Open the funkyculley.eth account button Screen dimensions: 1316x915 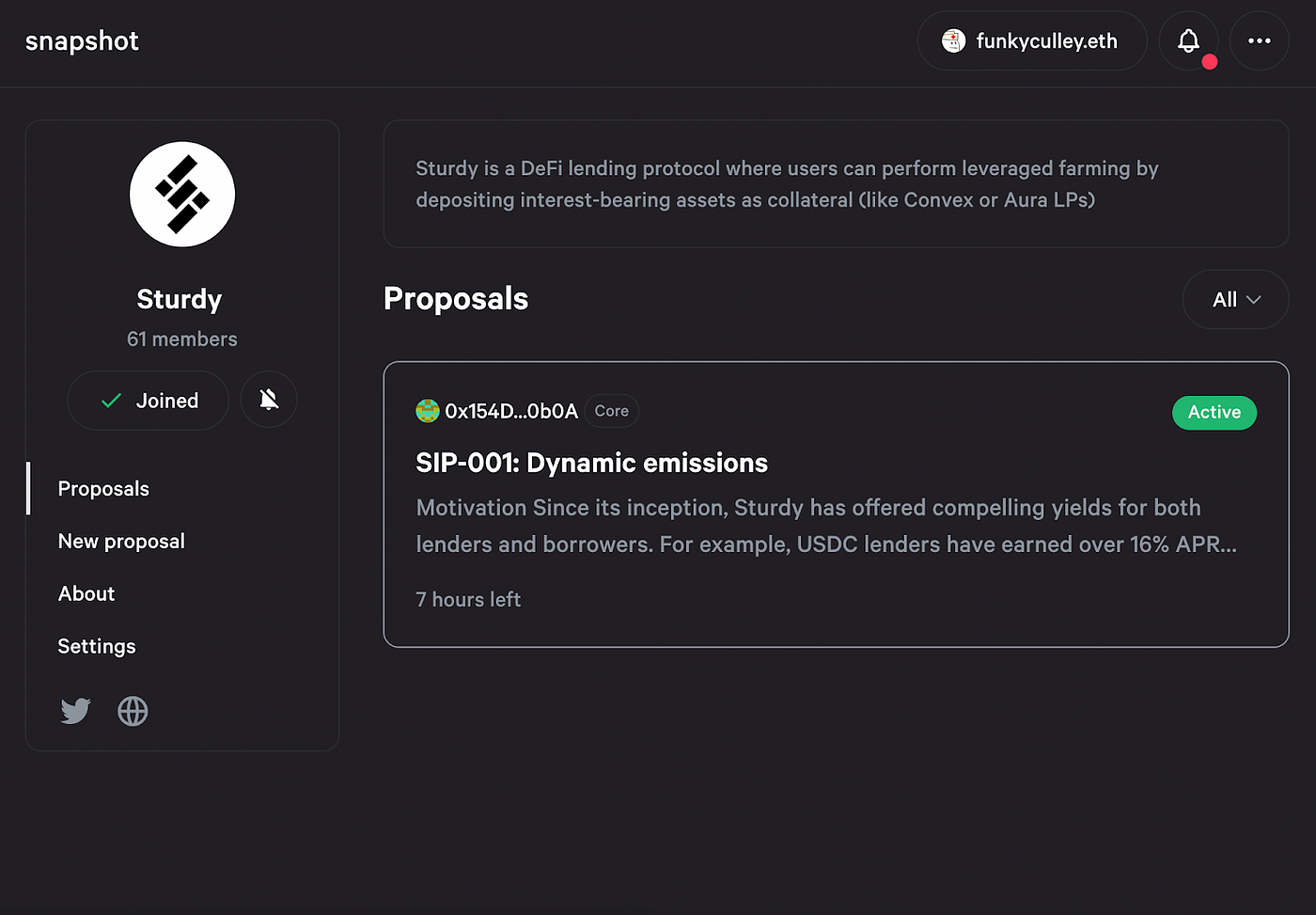(1032, 41)
